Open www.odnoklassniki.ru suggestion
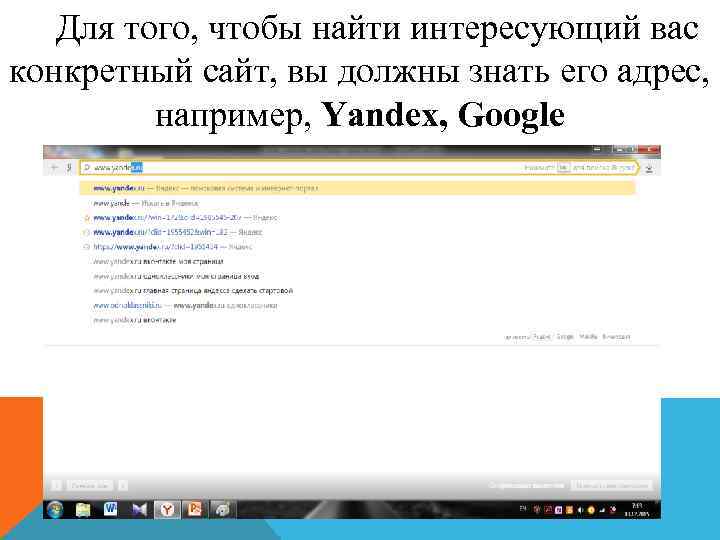This screenshot has width=720, height=540. pyautogui.click(x=185, y=305)
